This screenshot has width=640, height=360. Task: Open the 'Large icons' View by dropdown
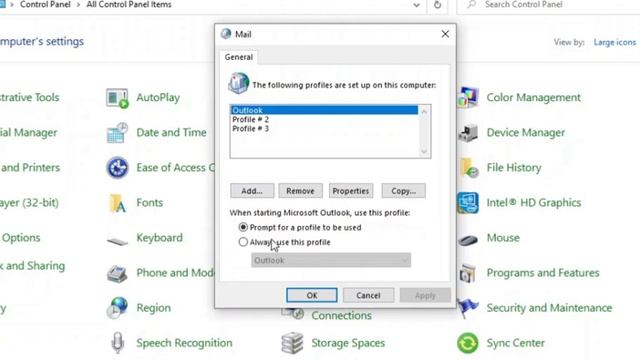pos(615,42)
